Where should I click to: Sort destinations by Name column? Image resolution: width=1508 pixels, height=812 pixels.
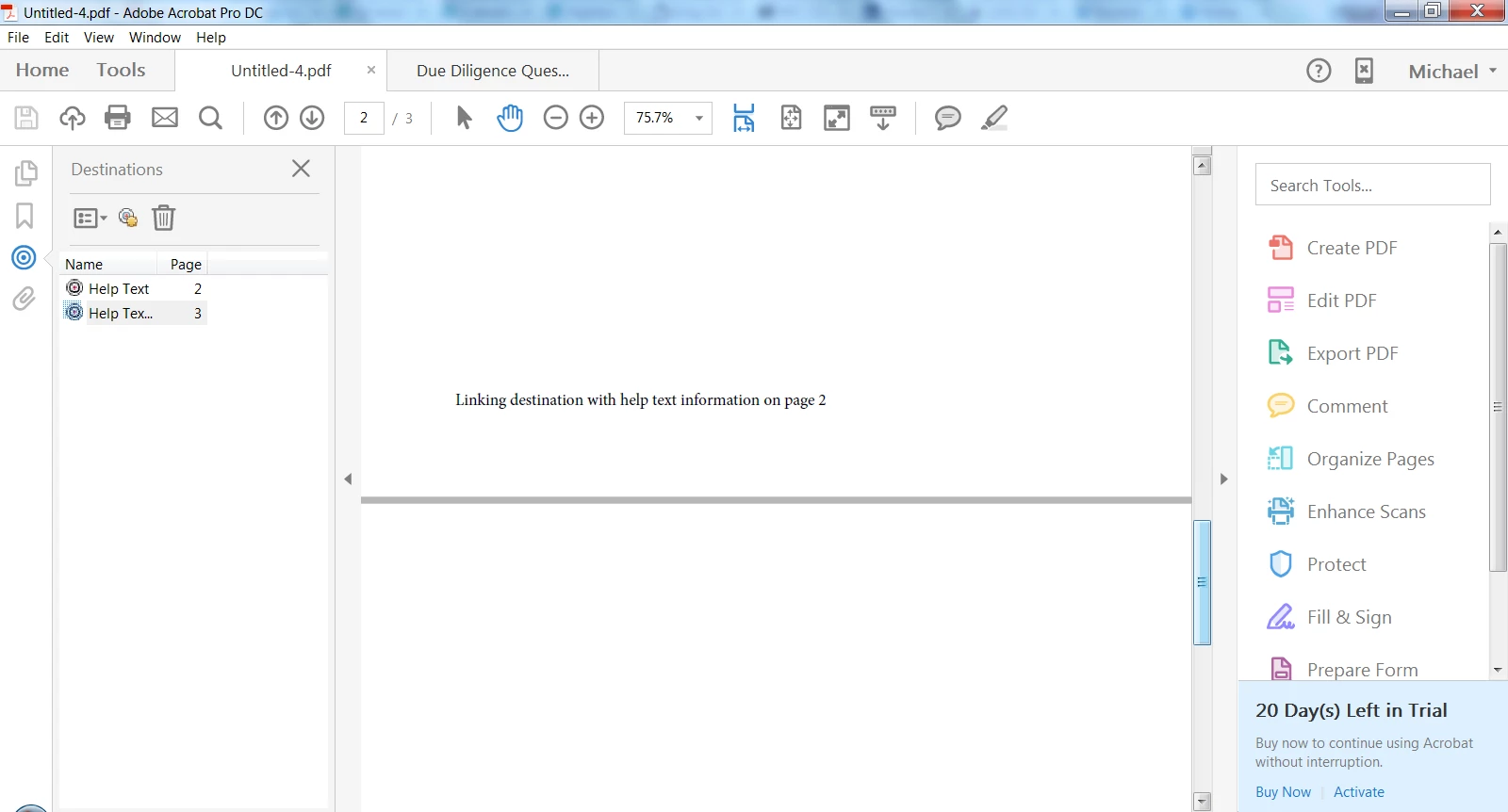point(108,264)
